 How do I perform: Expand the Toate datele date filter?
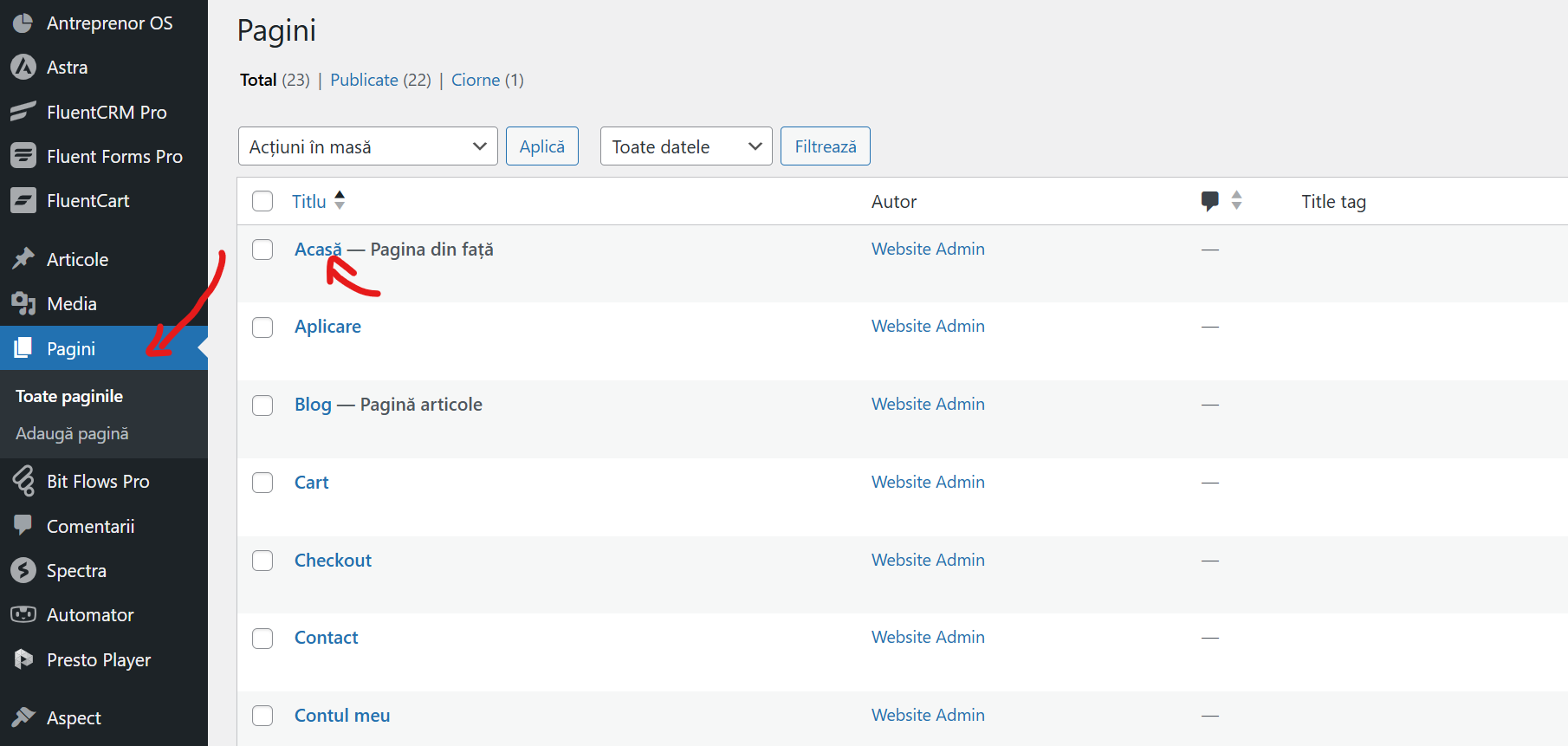tap(685, 146)
